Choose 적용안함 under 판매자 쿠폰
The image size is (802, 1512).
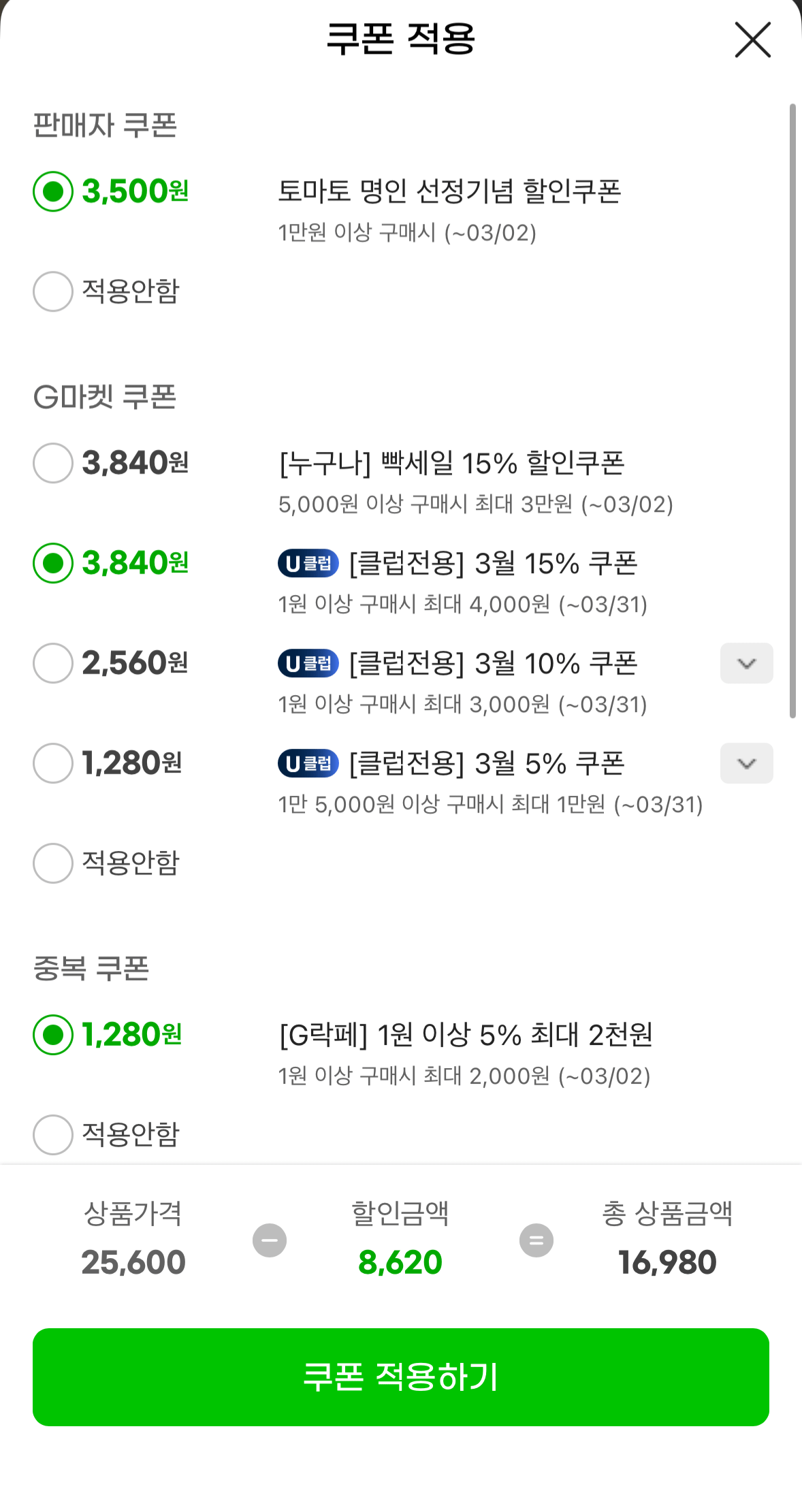point(53,291)
